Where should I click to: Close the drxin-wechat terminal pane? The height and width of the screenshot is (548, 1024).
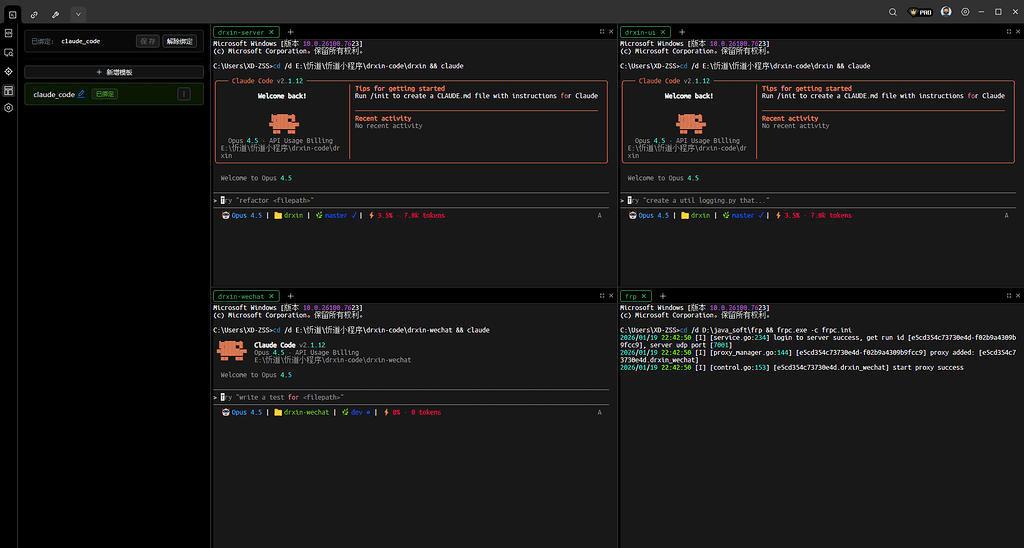pos(611,295)
